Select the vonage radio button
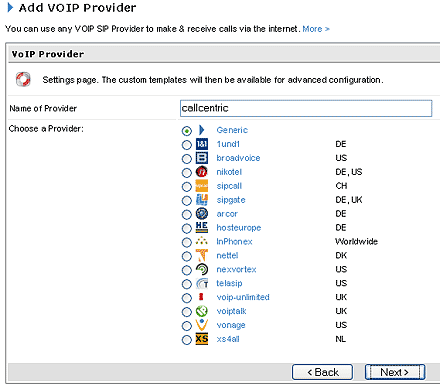 [187, 326]
